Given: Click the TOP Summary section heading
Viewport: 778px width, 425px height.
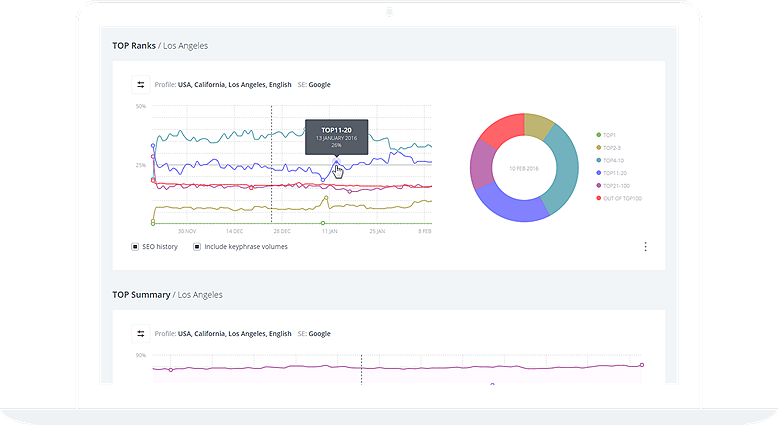Looking at the screenshot, I should [167, 295].
